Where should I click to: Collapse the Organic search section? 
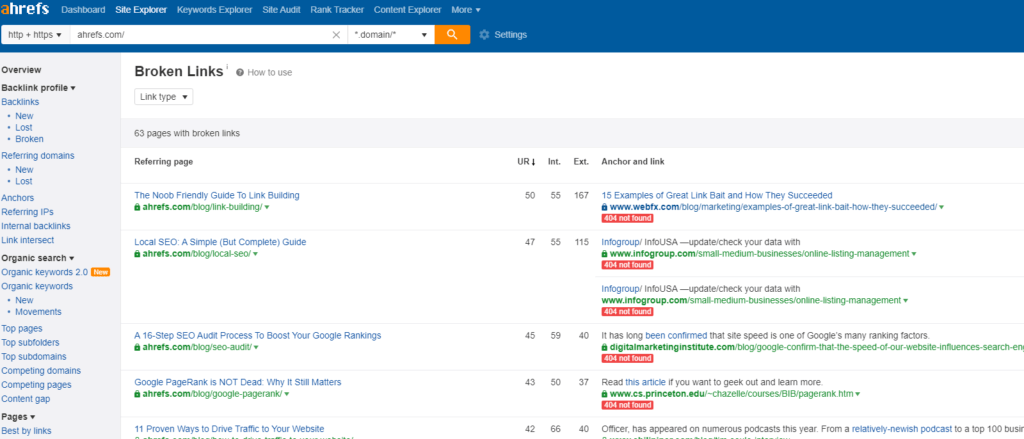coord(38,258)
